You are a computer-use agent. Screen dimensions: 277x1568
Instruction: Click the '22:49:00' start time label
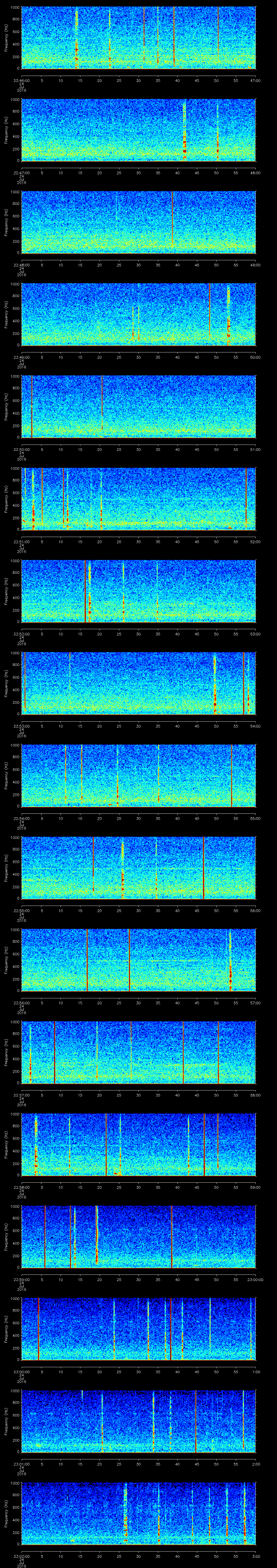point(21,357)
